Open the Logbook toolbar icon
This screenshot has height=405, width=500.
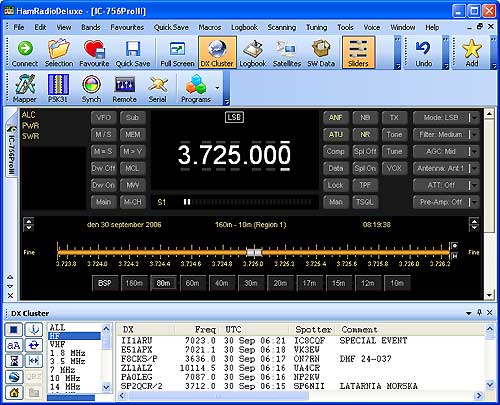(x=253, y=53)
